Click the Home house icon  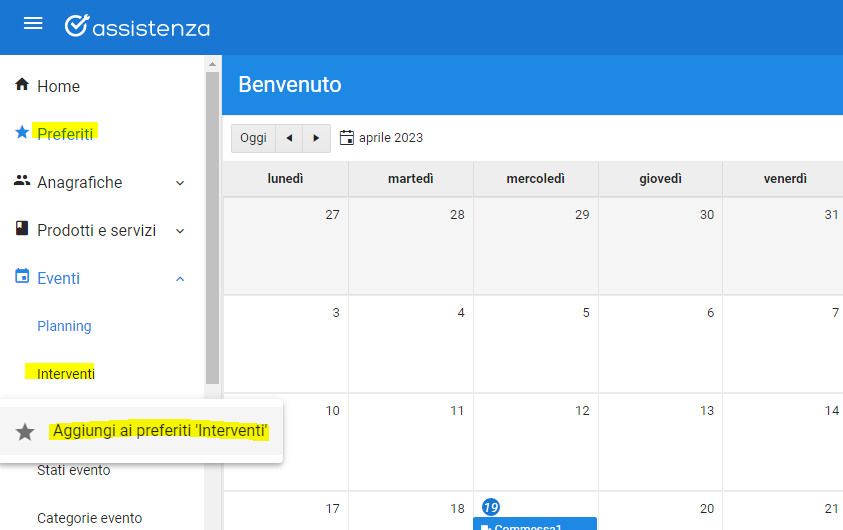pyautogui.click(x=22, y=84)
